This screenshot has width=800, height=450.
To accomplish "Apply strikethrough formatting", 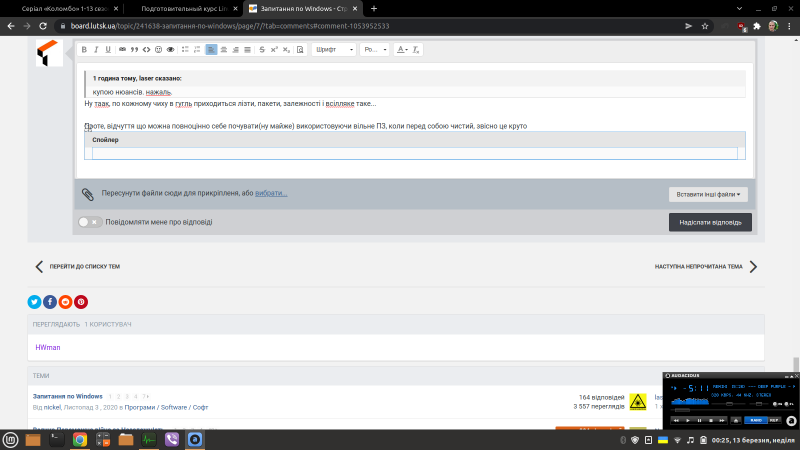I will point(262,49).
